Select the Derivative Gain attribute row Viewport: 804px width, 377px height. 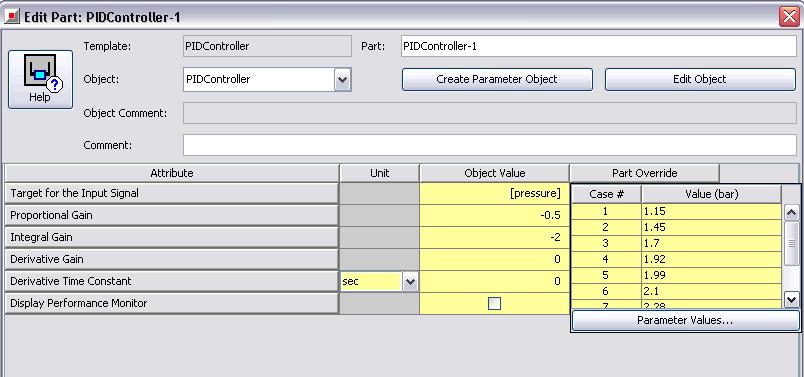(x=172, y=260)
